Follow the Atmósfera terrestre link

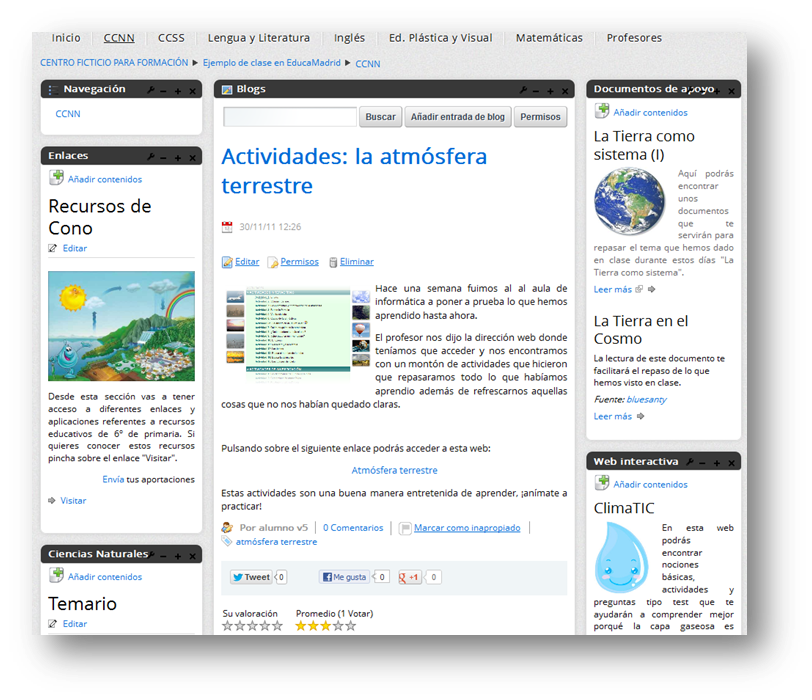tap(394, 470)
